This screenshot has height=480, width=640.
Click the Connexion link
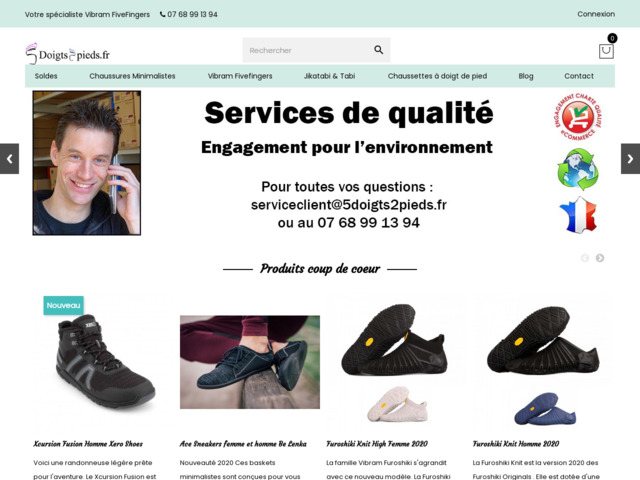pyautogui.click(x=596, y=14)
